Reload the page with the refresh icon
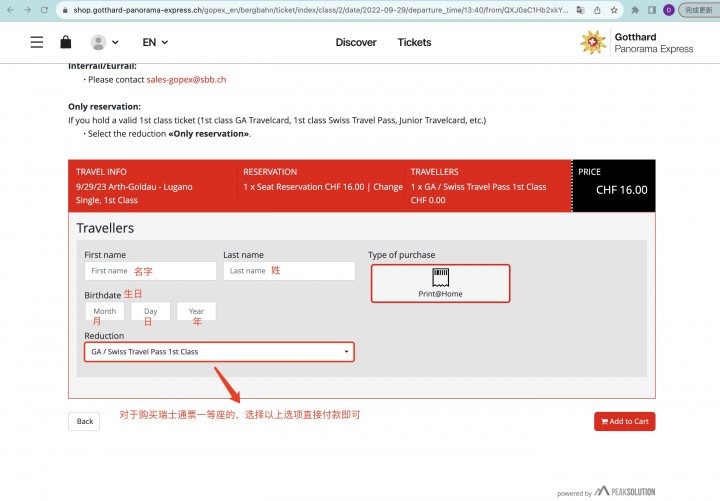 coord(44,10)
